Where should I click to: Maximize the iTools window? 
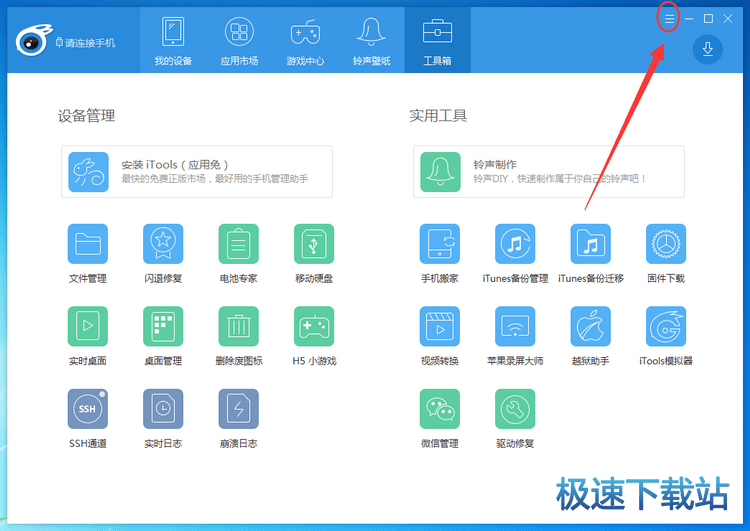pos(708,19)
